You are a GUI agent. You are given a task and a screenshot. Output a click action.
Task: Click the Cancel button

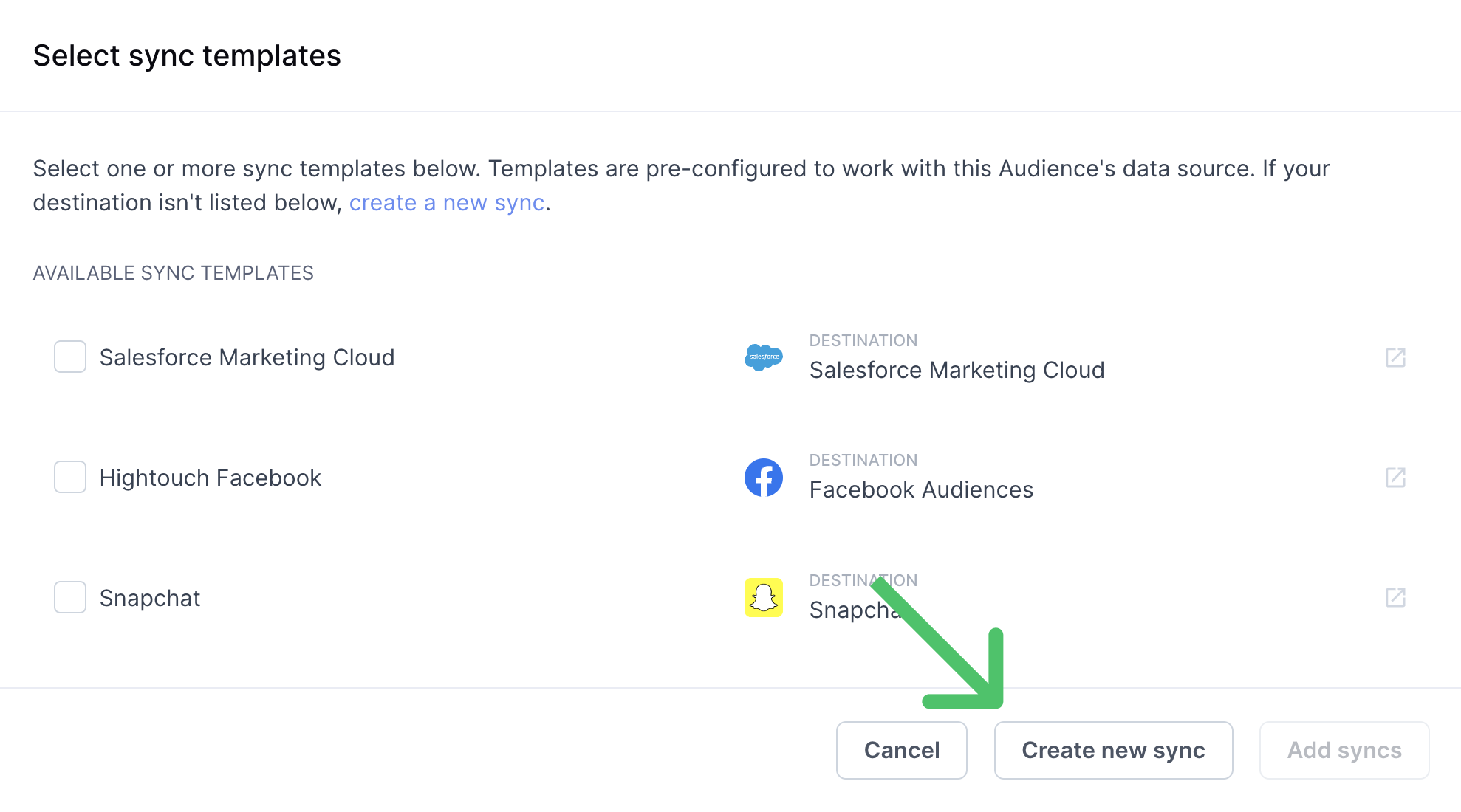(x=902, y=750)
